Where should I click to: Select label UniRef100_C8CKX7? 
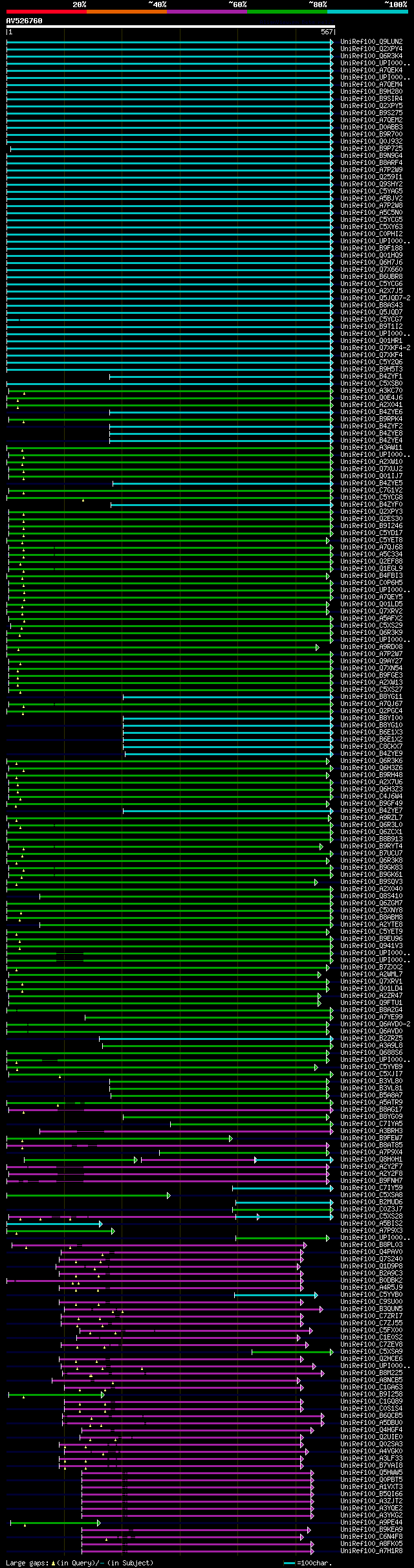point(371,747)
